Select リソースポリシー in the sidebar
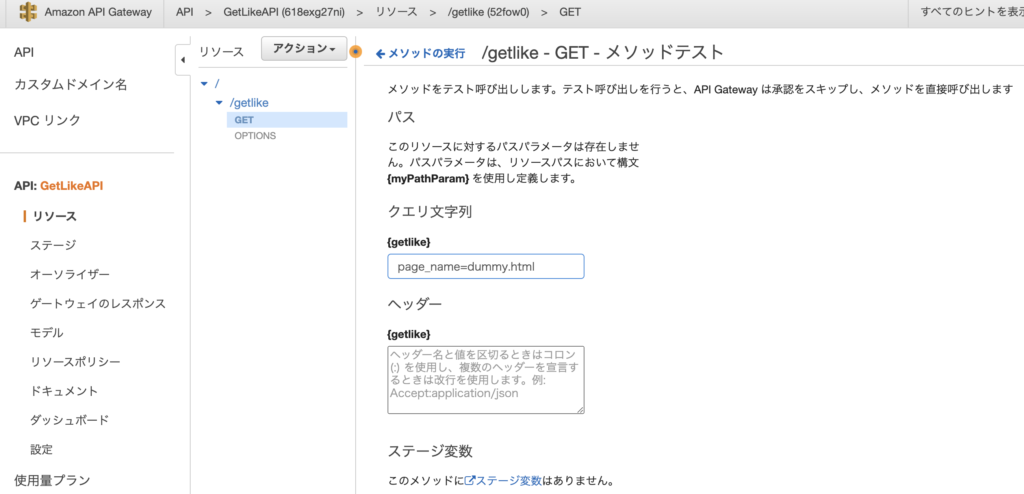Screen dimensions: 1024x494 pyautogui.click(x=76, y=362)
